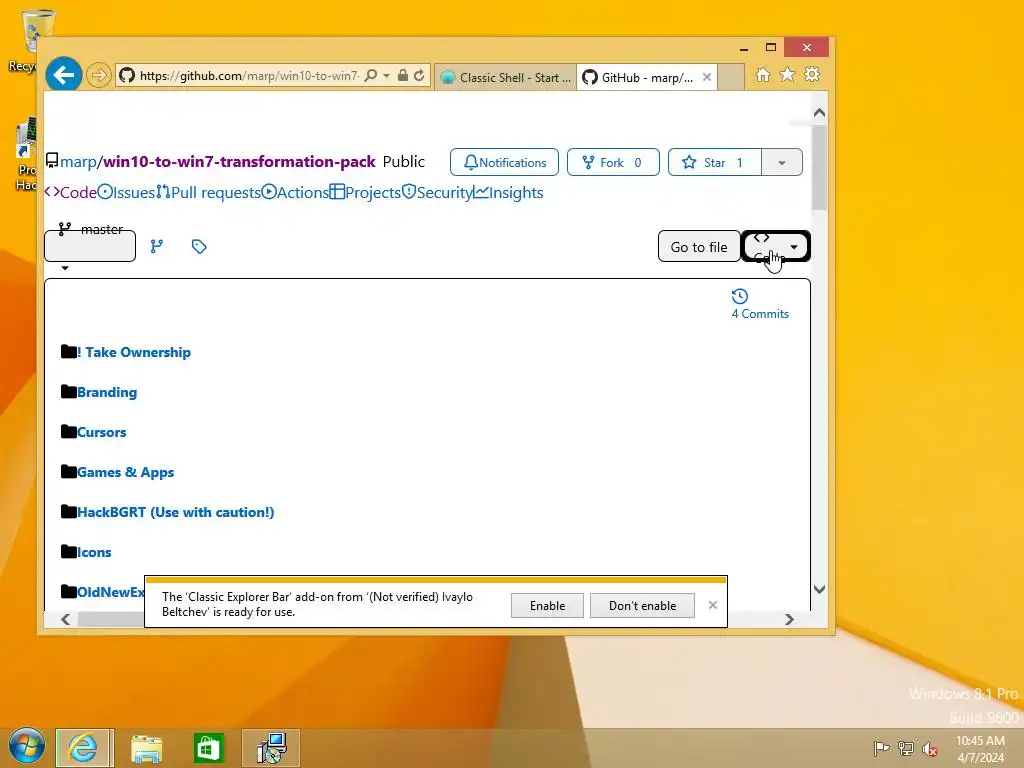Open the Start menu orb

[x=27, y=747]
